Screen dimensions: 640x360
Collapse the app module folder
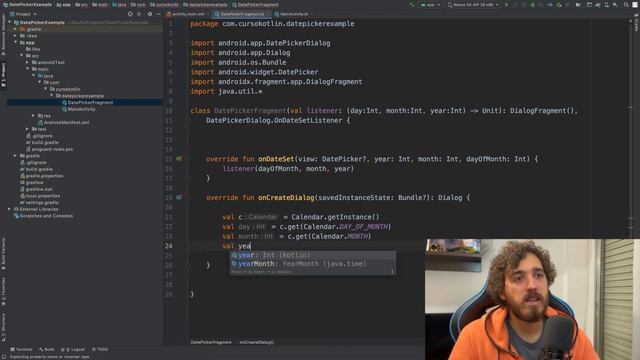click(x=16, y=42)
